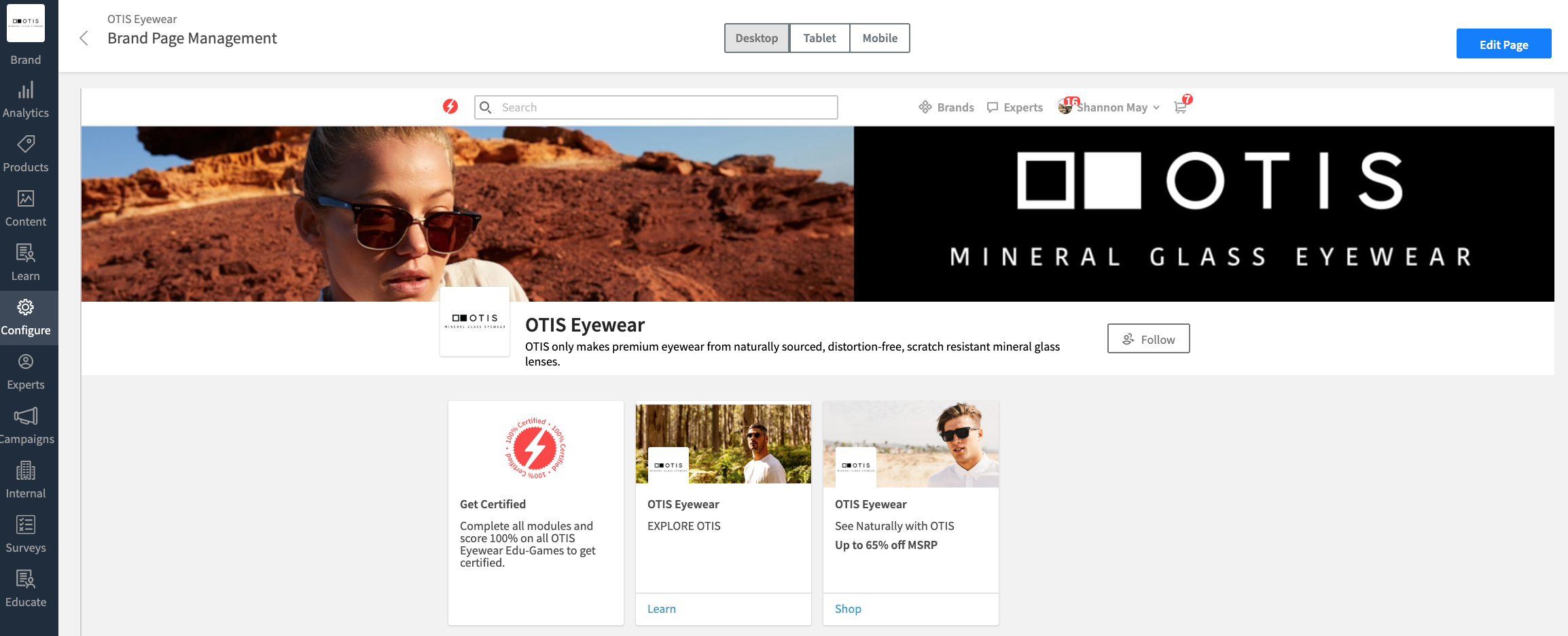This screenshot has width=1568, height=636.
Task: Click the Brands icon in preview header
Action: [925, 107]
